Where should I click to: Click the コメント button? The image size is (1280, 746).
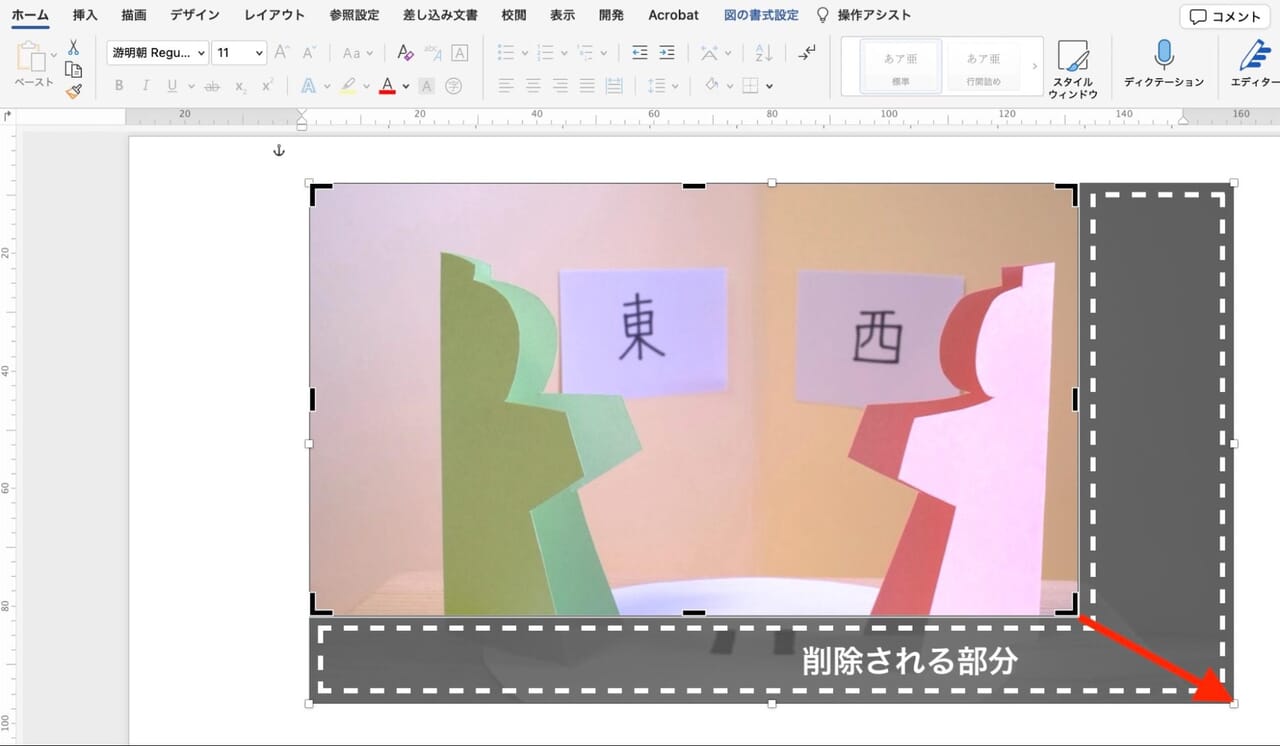click(x=1225, y=17)
